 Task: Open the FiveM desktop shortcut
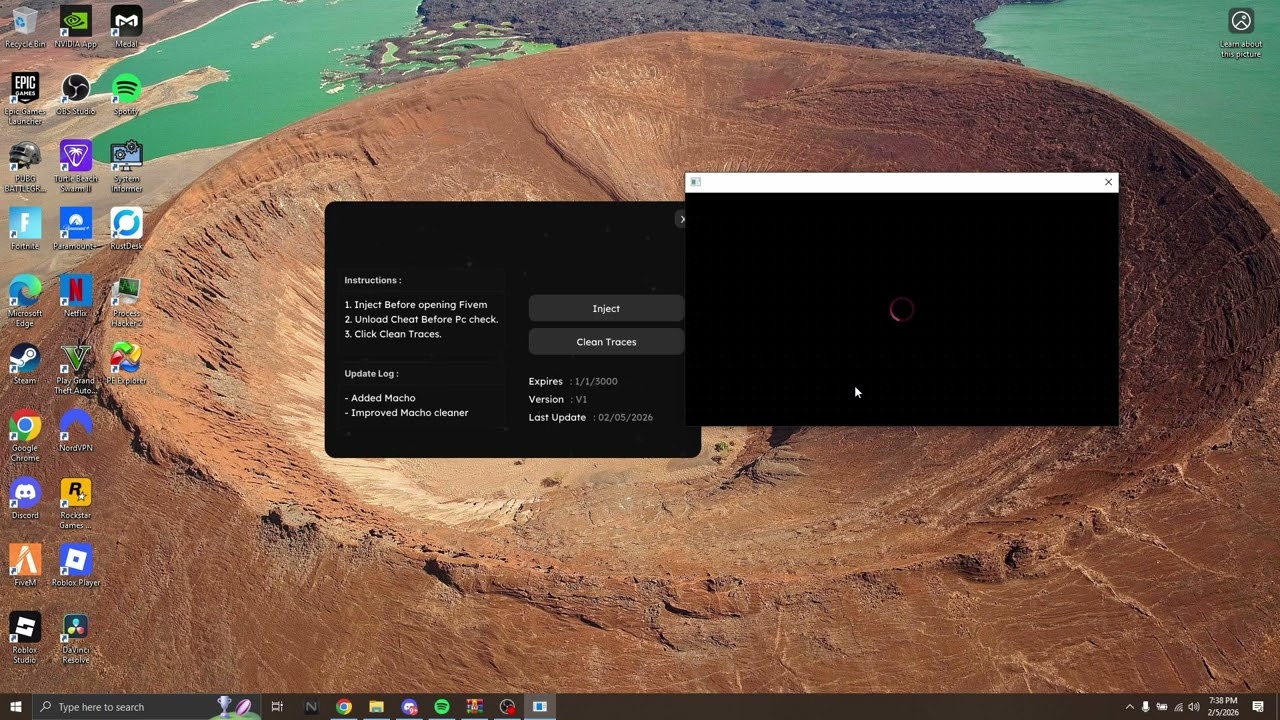(x=25, y=565)
